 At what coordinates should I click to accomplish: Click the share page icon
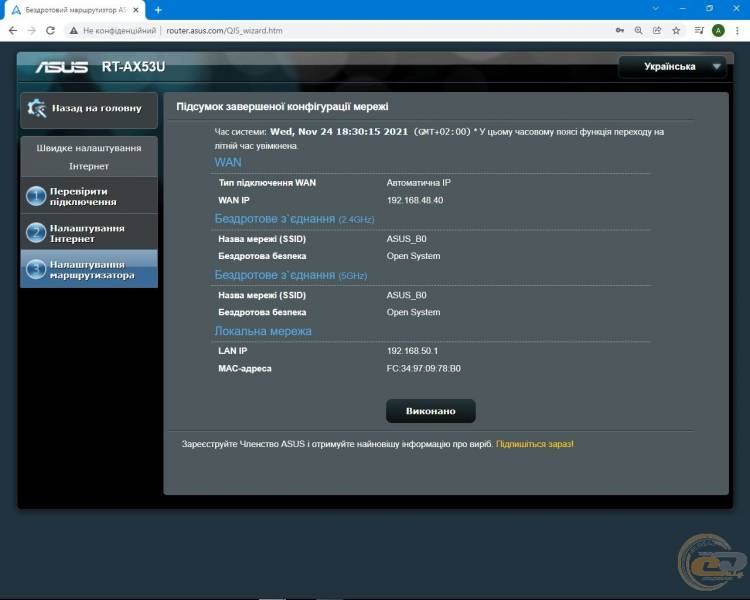657,31
